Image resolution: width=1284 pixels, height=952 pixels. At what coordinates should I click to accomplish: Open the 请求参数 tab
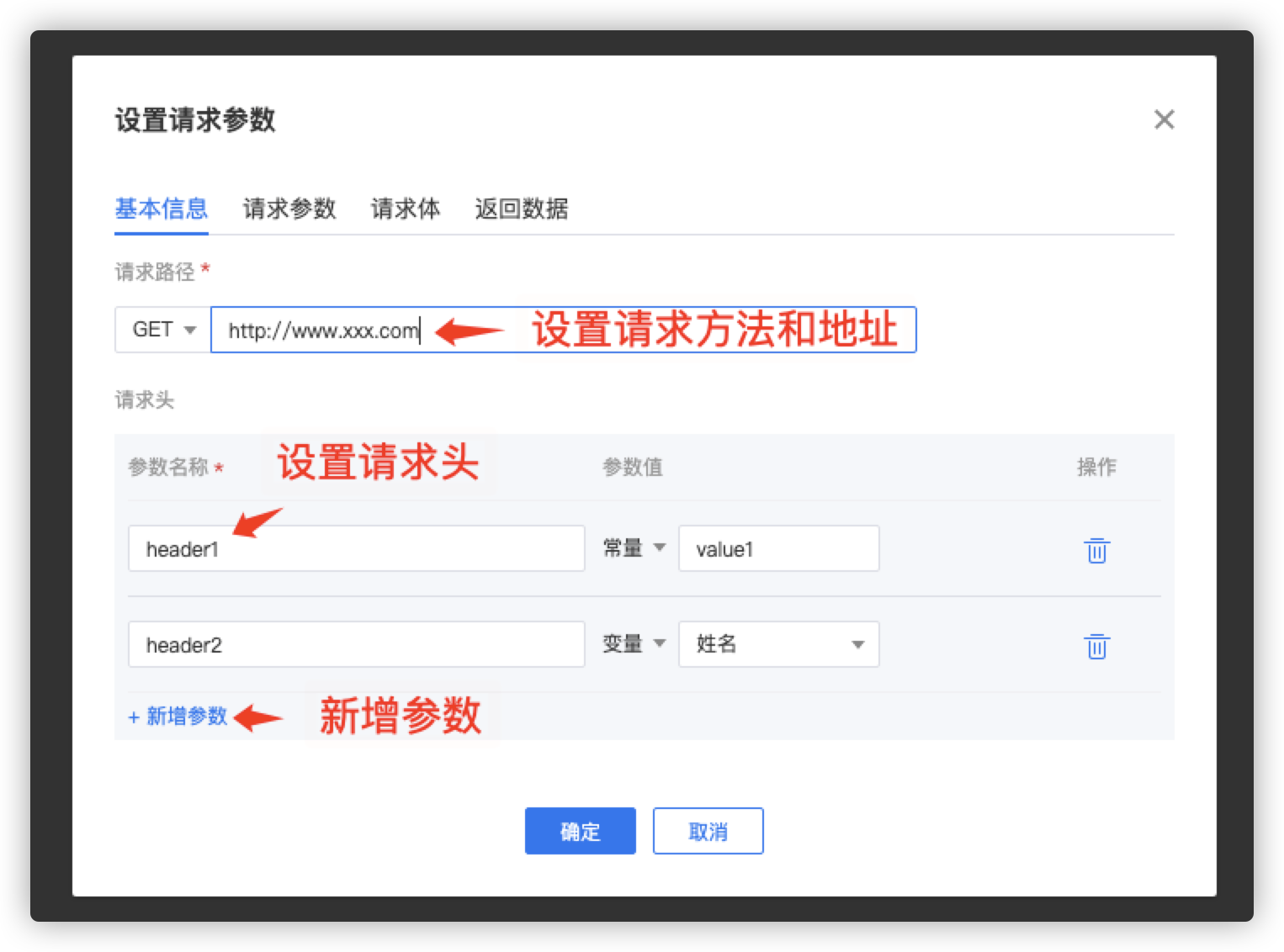coord(289,209)
